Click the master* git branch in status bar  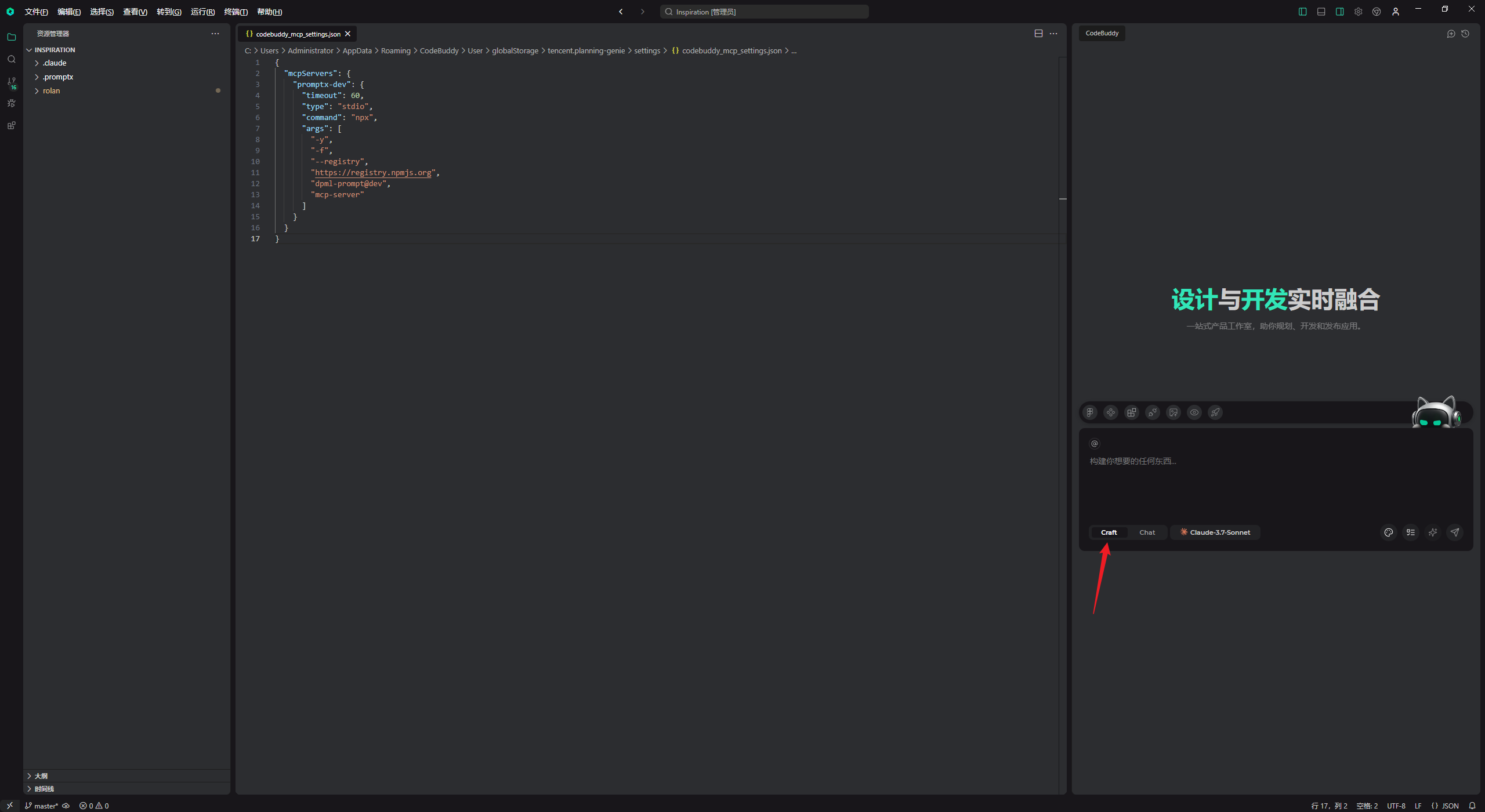click(x=42, y=806)
